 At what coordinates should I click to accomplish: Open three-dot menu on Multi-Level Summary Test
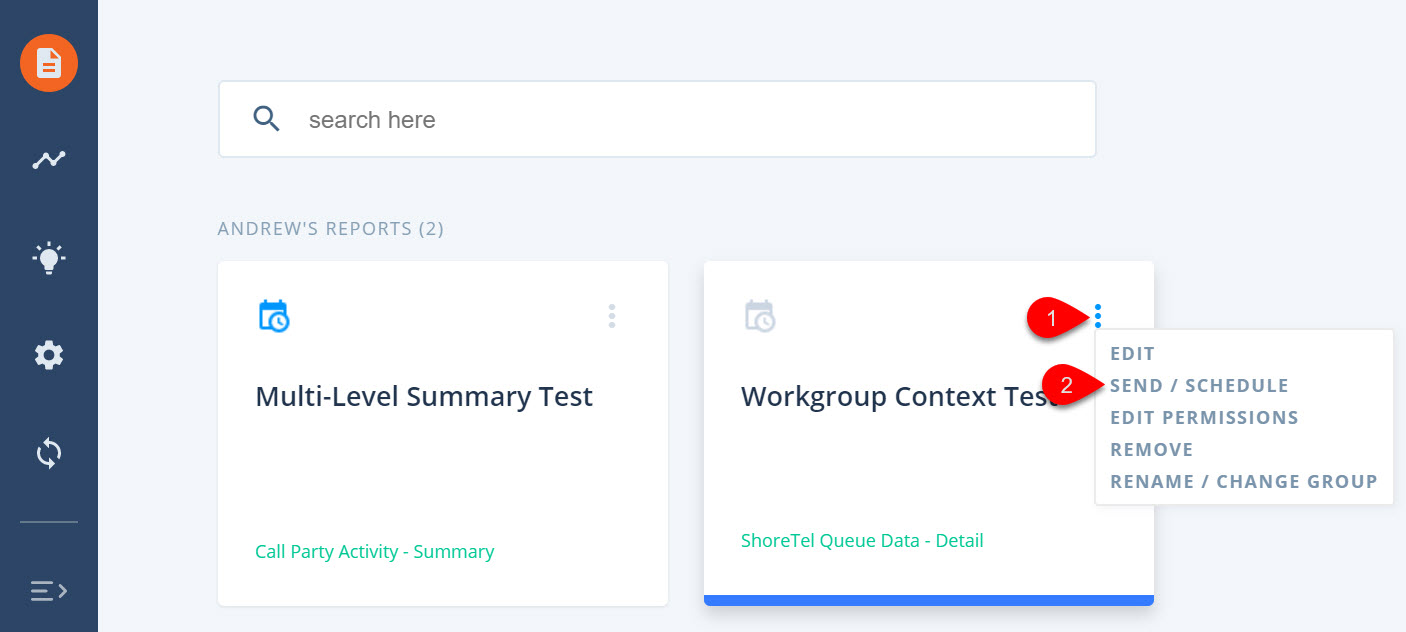pos(612,316)
